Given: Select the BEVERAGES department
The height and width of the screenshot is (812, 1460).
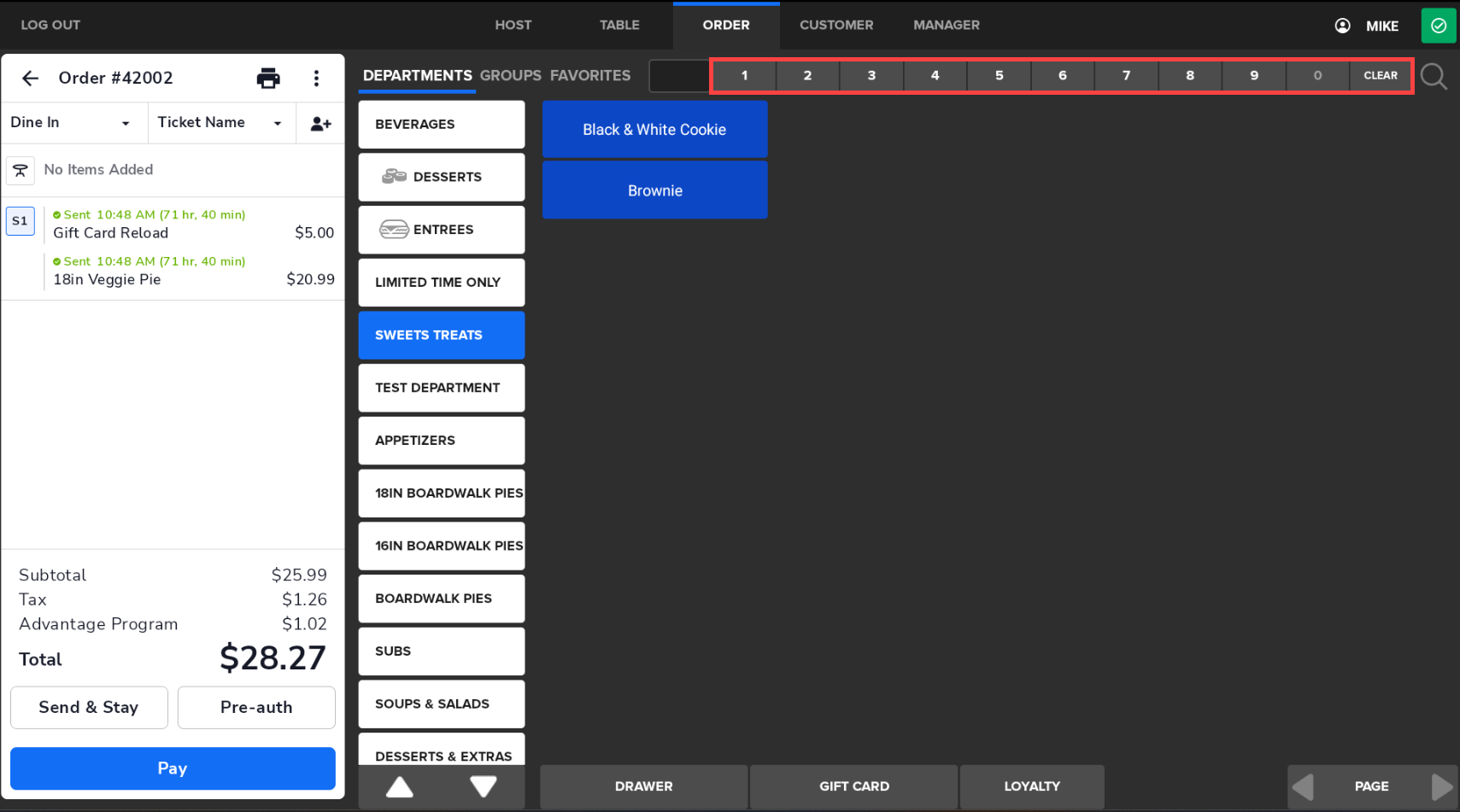Looking at the screenshot, I should pyautogui.click(x=442, y=125).
